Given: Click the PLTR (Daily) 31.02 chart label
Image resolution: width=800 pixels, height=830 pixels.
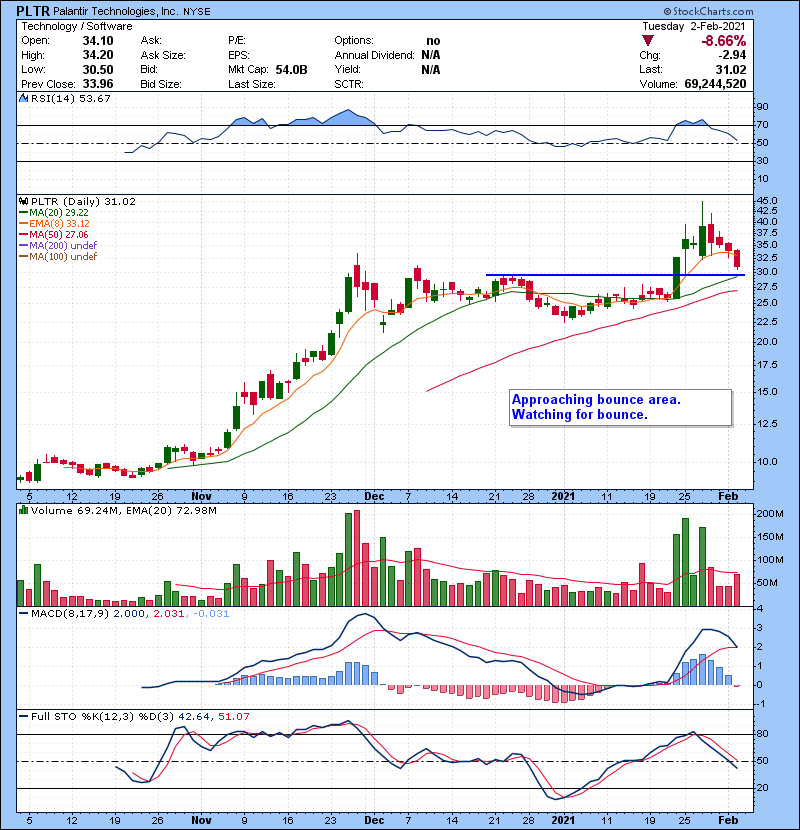Looking at the screenshot, I should coord(83,202).
